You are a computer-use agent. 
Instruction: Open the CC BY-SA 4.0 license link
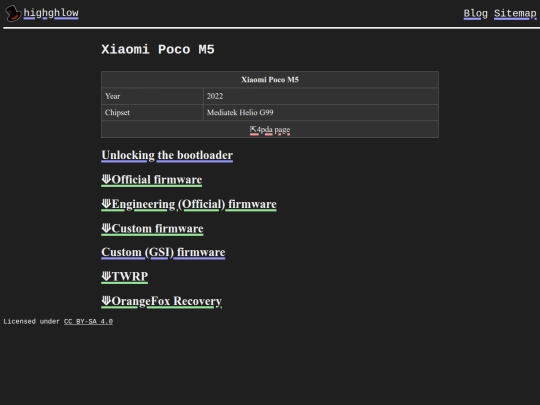pos(88,321)
